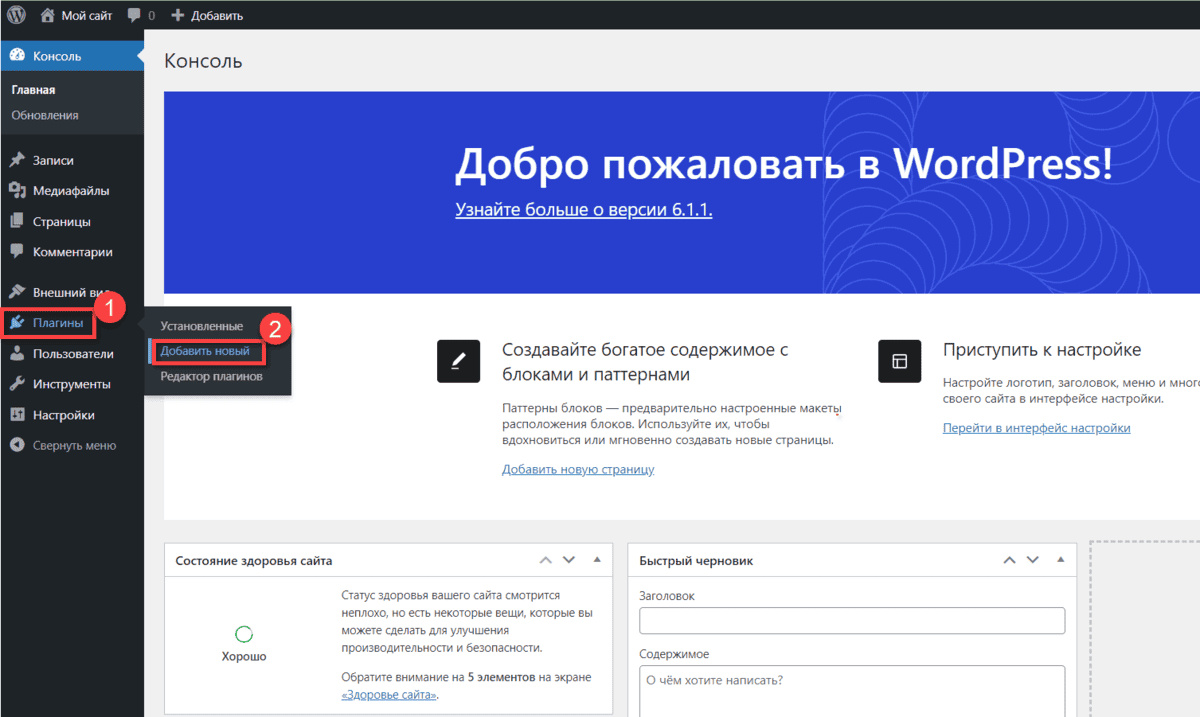Select Добавить новый in the plugins submenu
1200x717 pixels.
205,351
